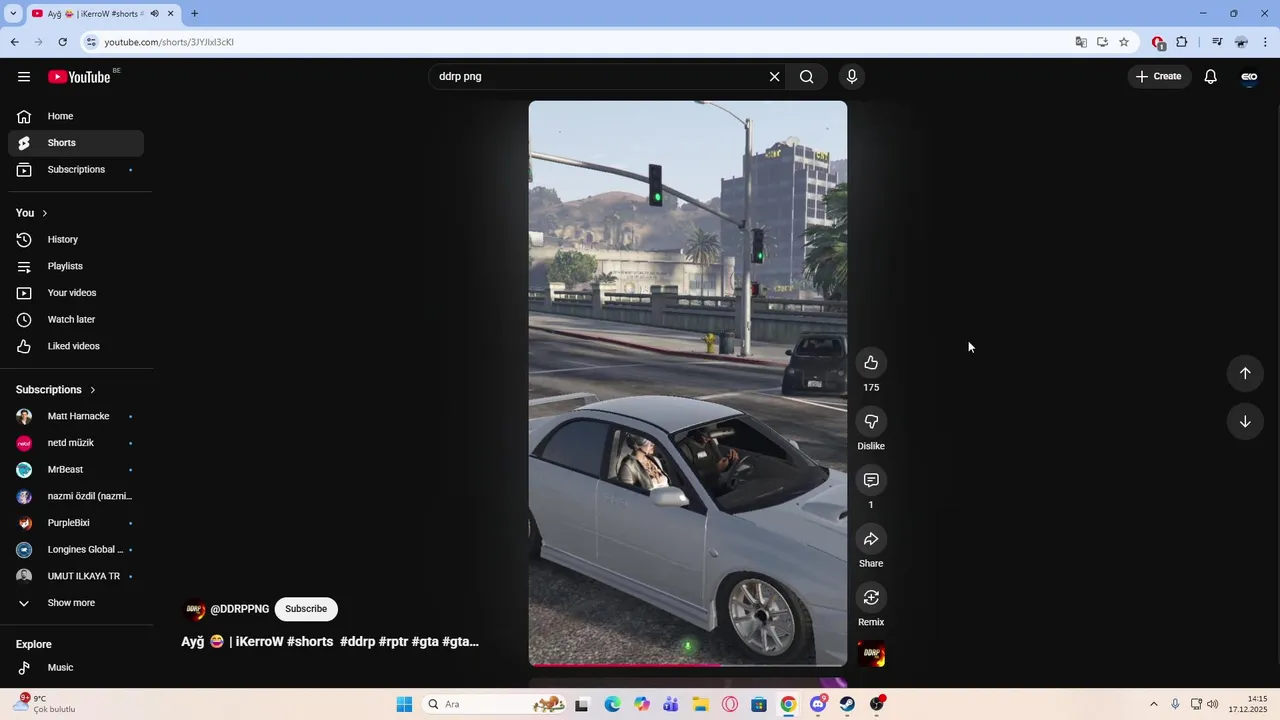1280x720 pixels.
Task: Click the Create button
Action: [x=1159, y=77]
